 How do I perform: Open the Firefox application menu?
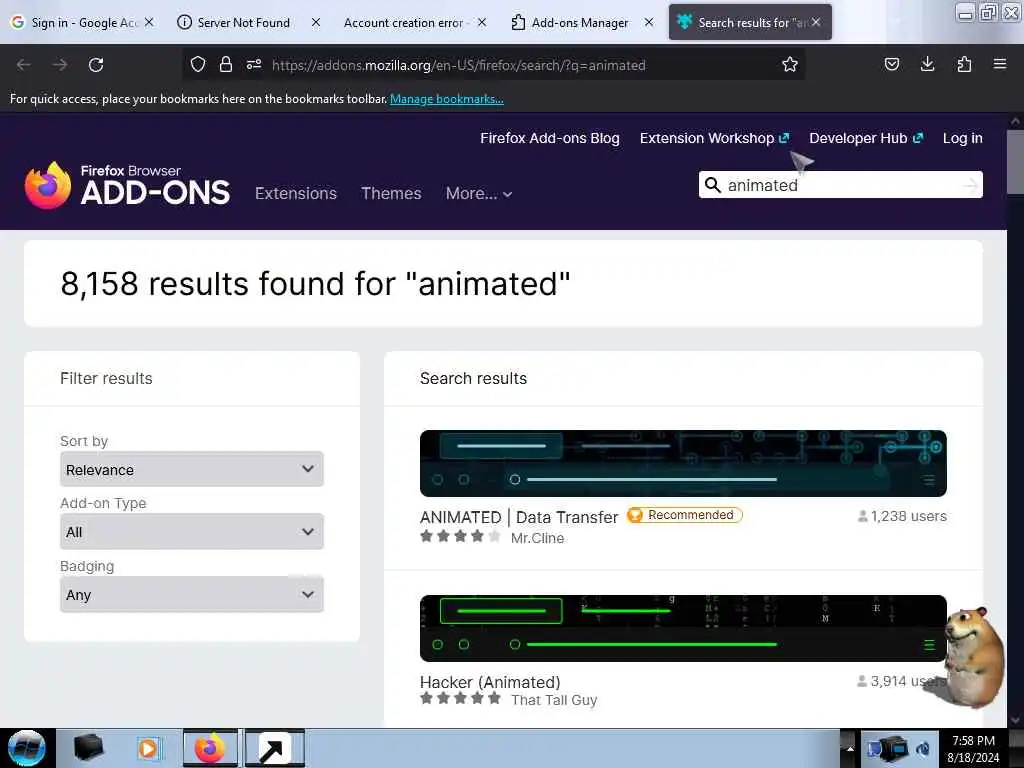coord(999,64)
